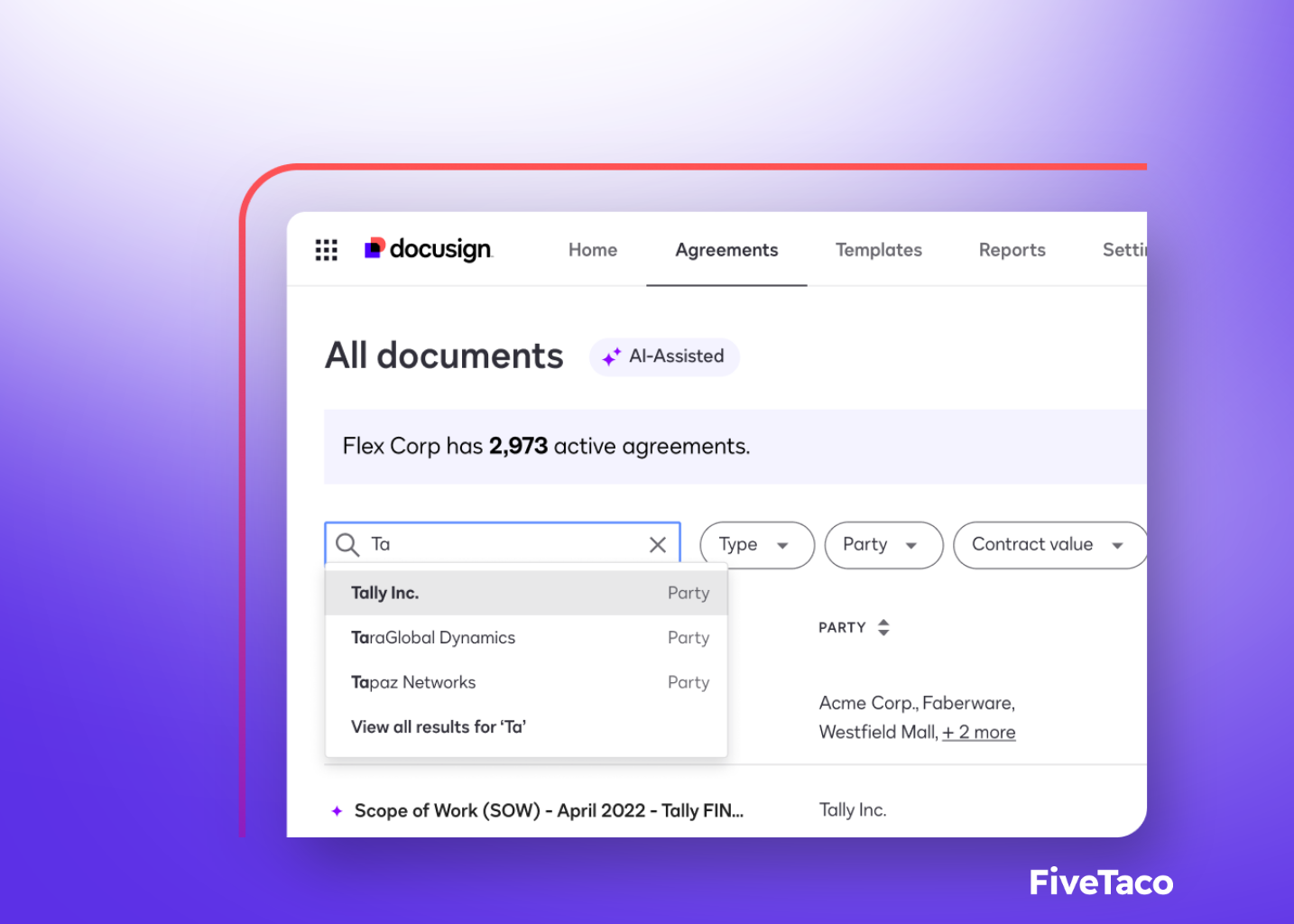The height and width of the screenshot is (924, 1294).
Task: Click the 'All documents' heading
Action: pos(444,356)
